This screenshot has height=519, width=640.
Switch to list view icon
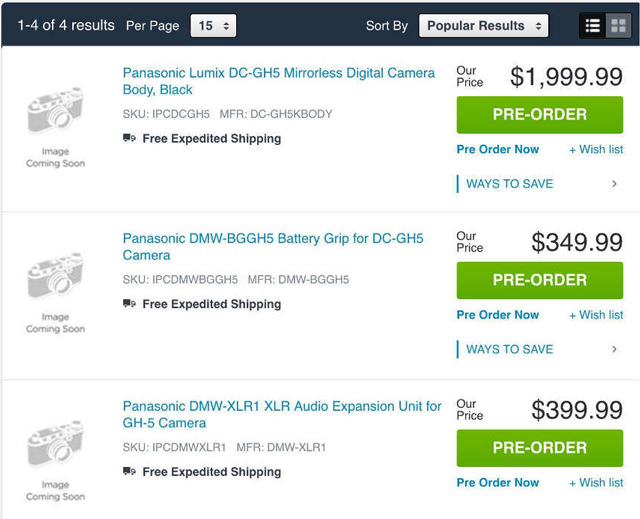click(593, 26)
